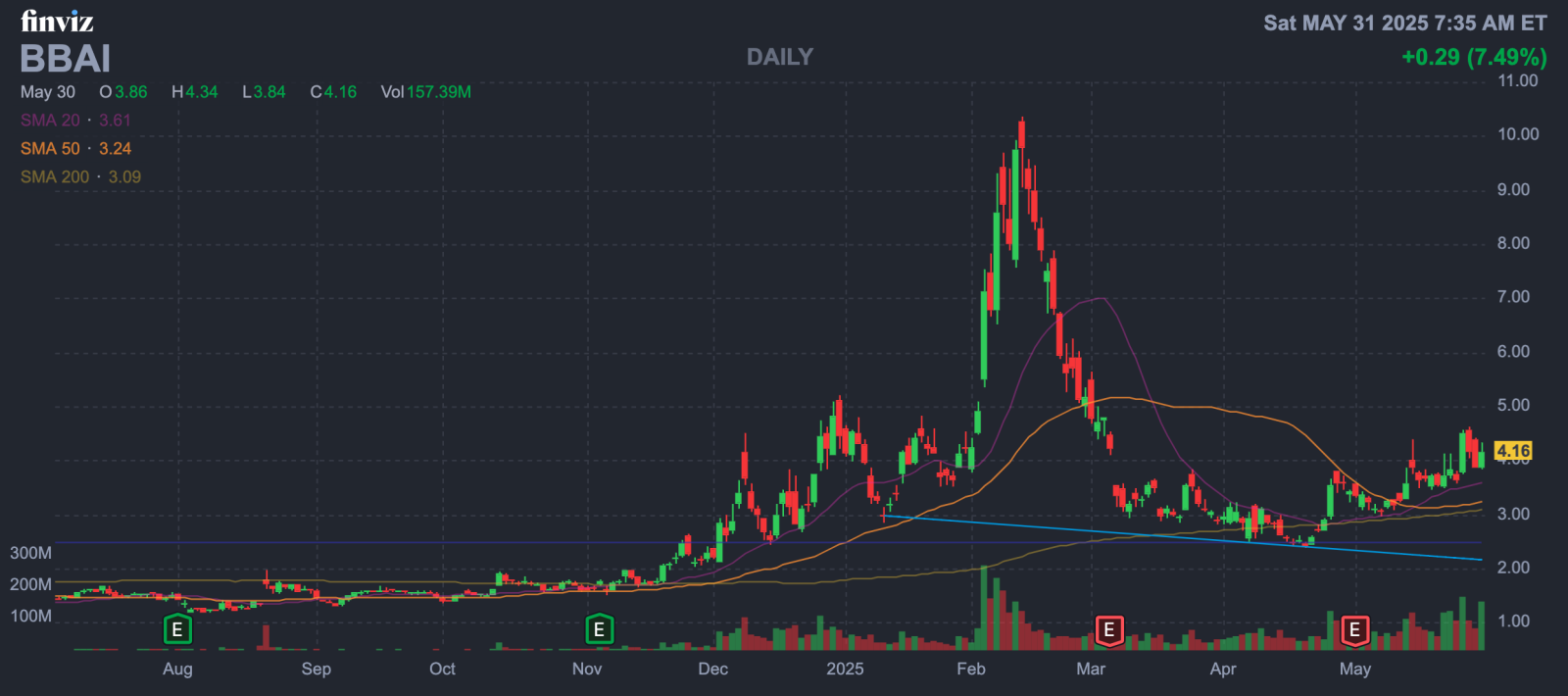Select the SMA 20 indicator label
Viewport: 1568px width, 696px height.
(50, 120)
